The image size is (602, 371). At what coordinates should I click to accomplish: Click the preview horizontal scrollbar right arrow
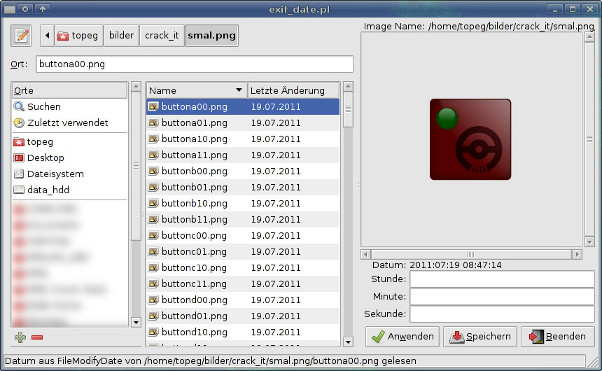pyautogui.click(x=577, y=254)
